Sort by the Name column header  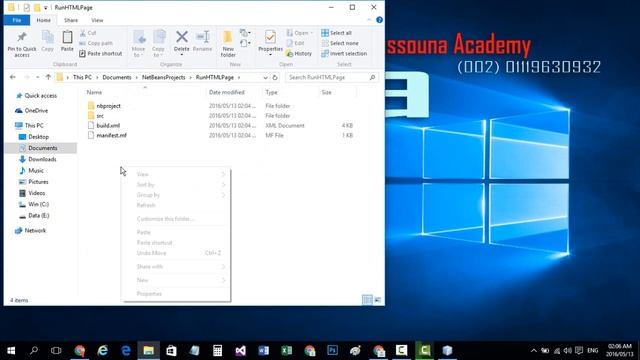[x=94, y=92]
